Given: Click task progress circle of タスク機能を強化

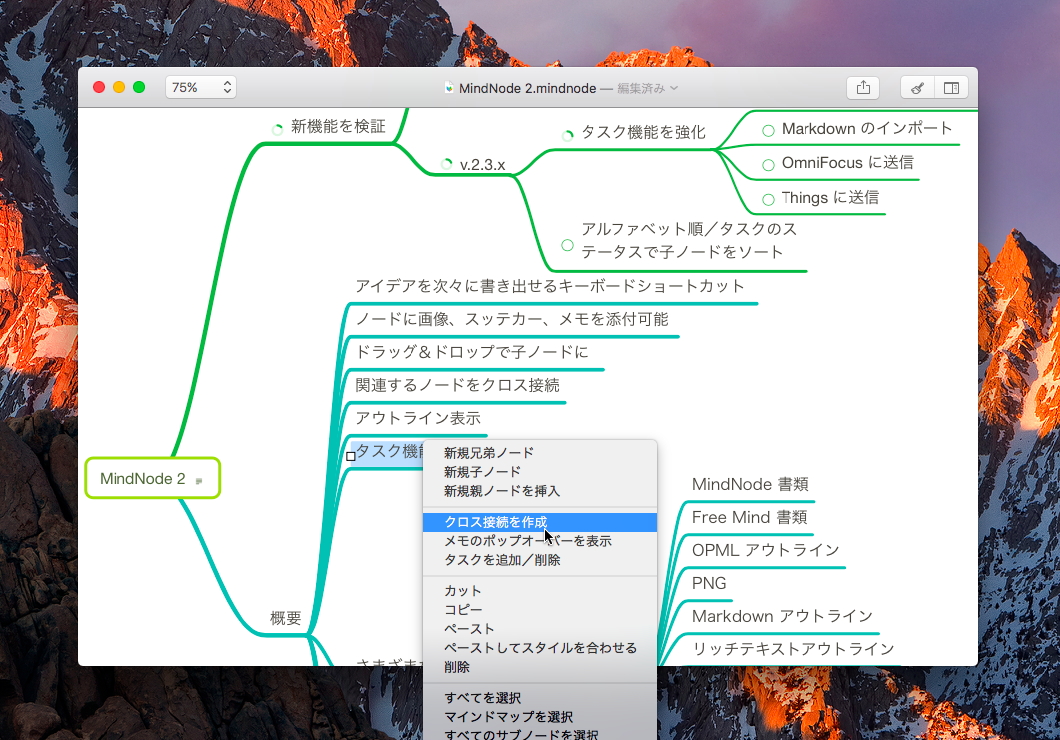Looking at the screenshot, I should (568, 135).
